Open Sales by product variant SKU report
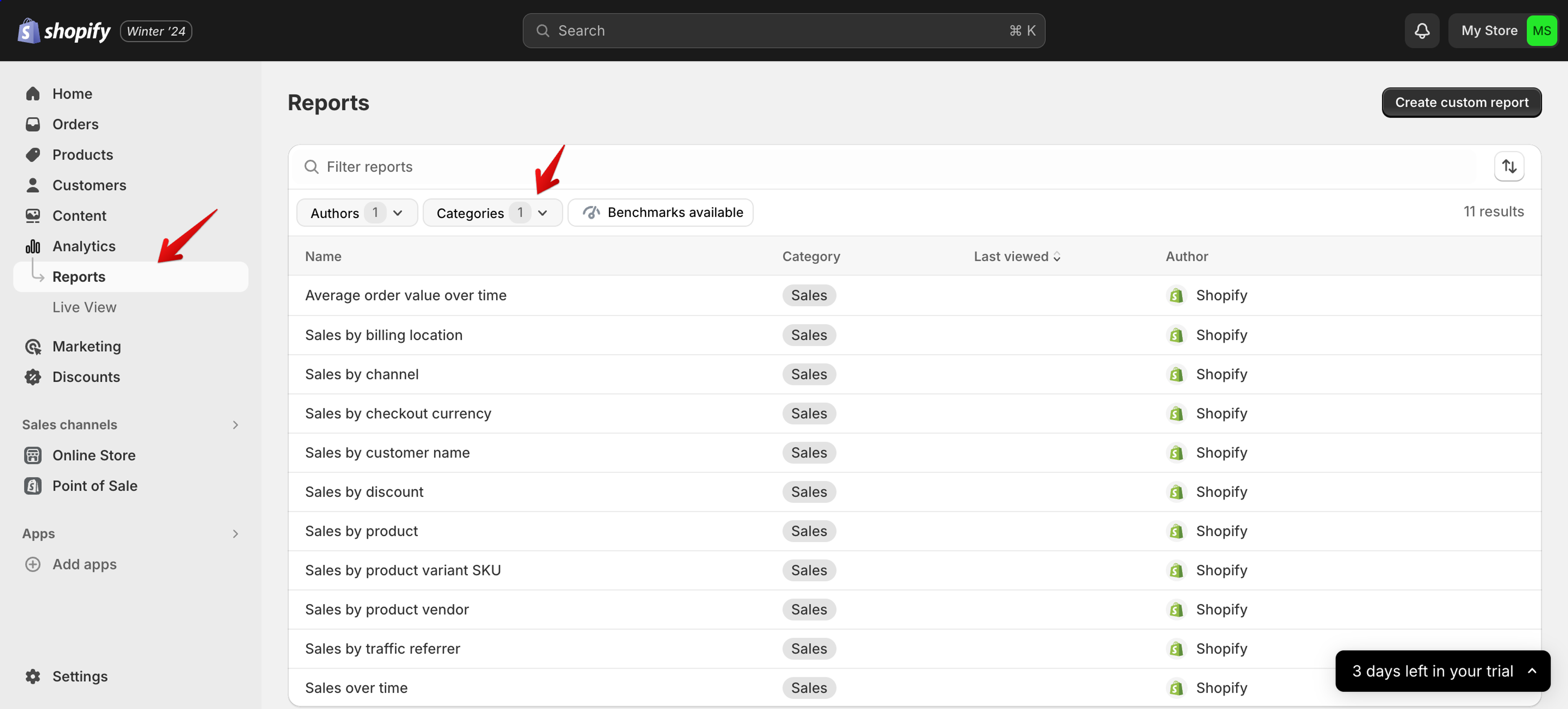This screenshot has height=709, width=1568. pyautogui.click(x=403, y=570)
